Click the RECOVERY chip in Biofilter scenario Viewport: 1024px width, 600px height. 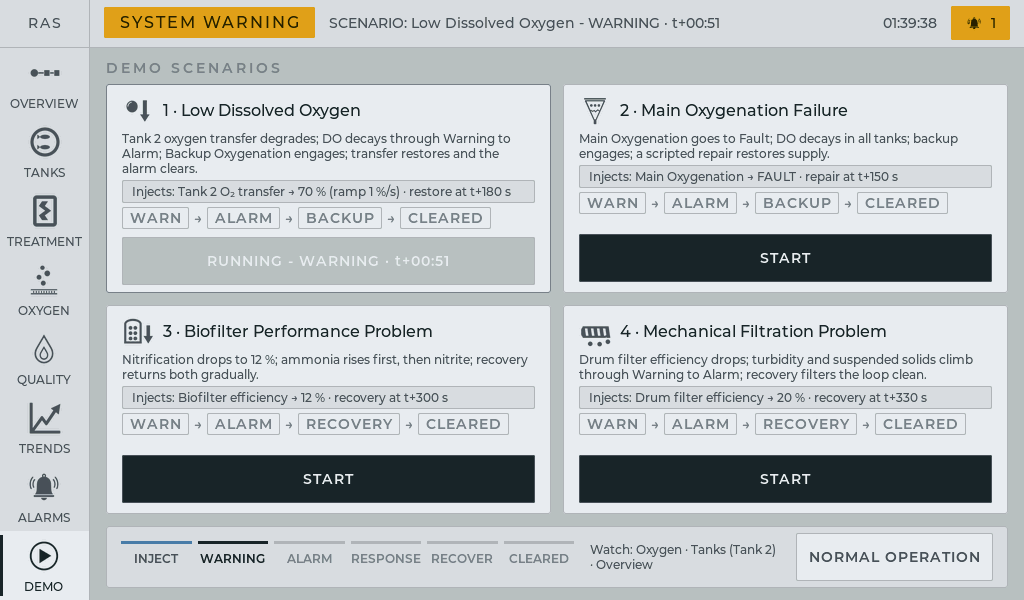pos(349,424)
